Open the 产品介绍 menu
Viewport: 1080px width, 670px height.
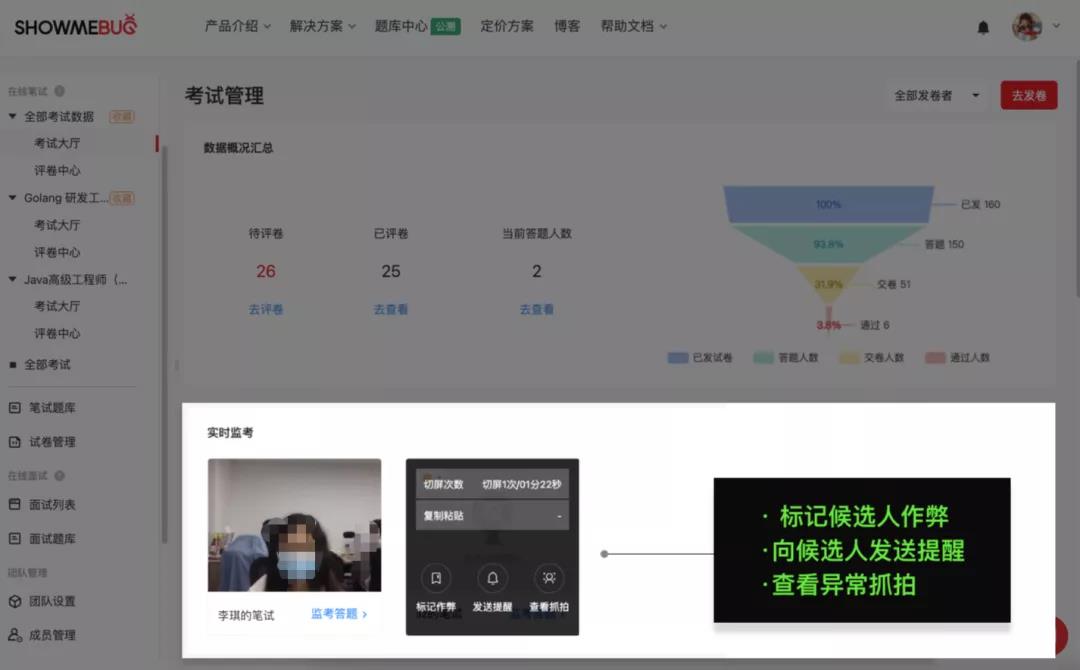(236, 26)
